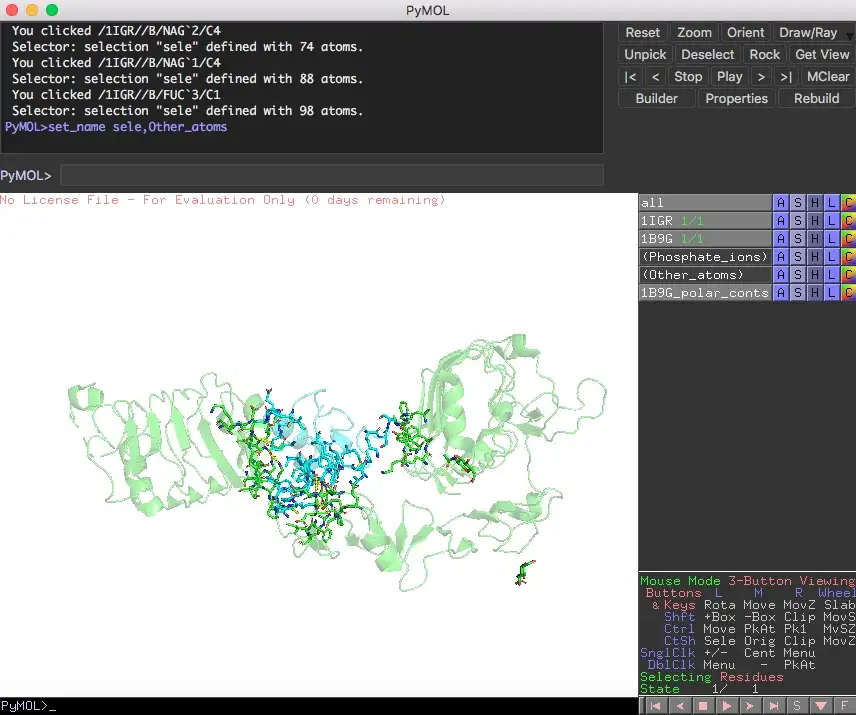The height and width of the screenshot is (715, 856).
Task: Click the F fullscreen icon in bottom bar
Action: pyautogui.click(x=845, y=706)
